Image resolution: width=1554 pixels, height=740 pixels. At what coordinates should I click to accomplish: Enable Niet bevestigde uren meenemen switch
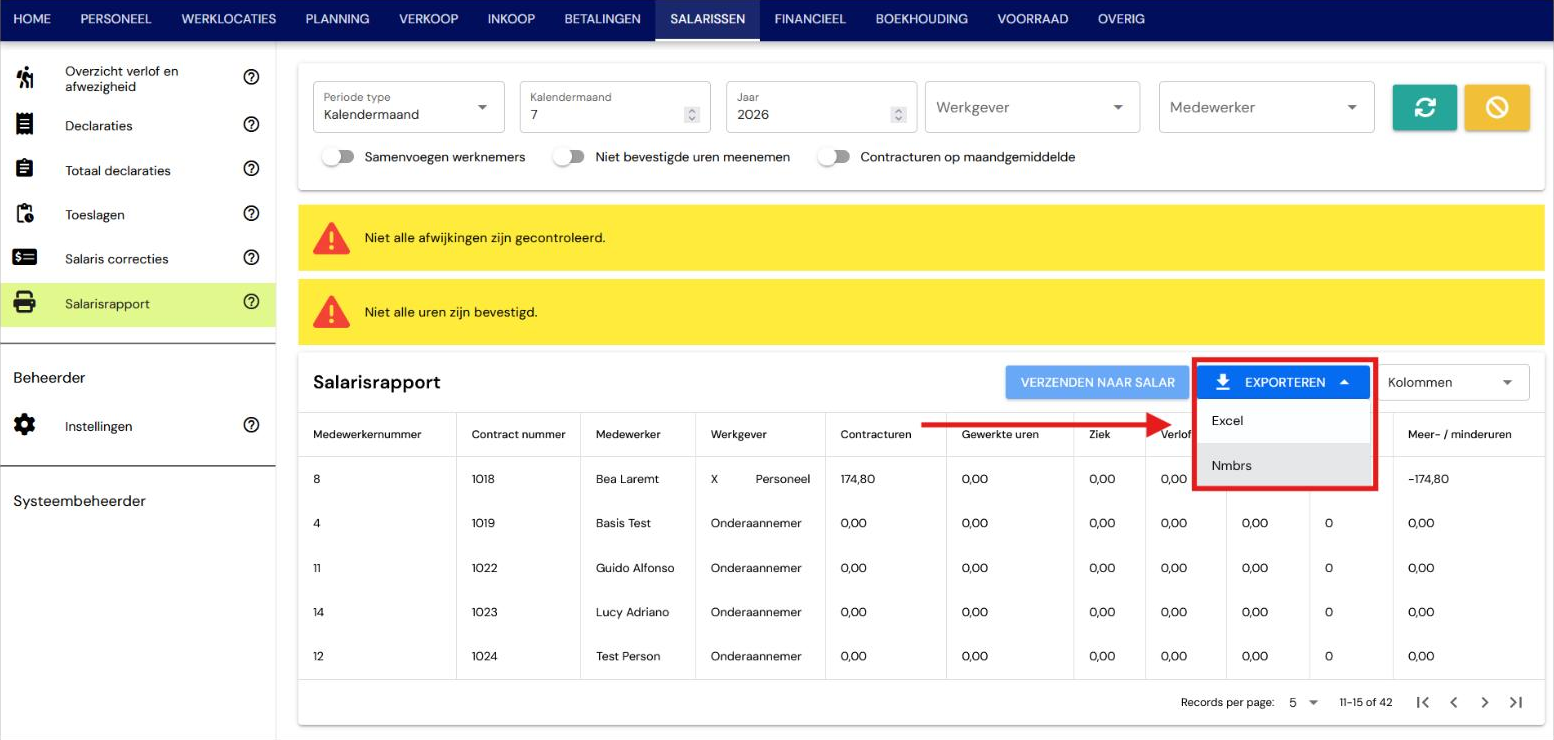click(569, 157)
